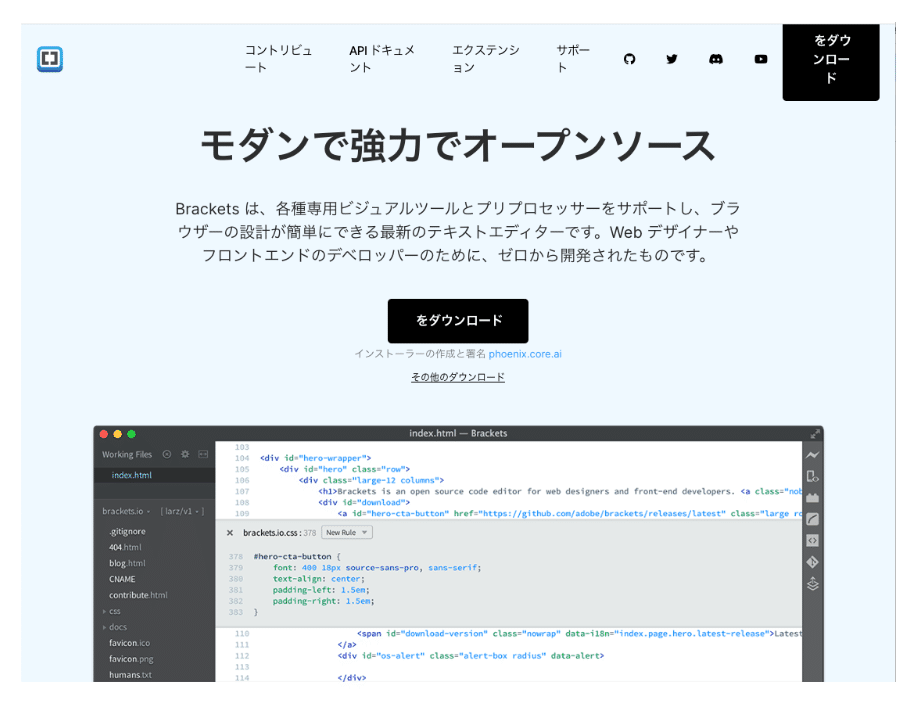This screenshot has height=708, width=922.
Task: Select favicon.png in file tree
Action: click(131, 659)
